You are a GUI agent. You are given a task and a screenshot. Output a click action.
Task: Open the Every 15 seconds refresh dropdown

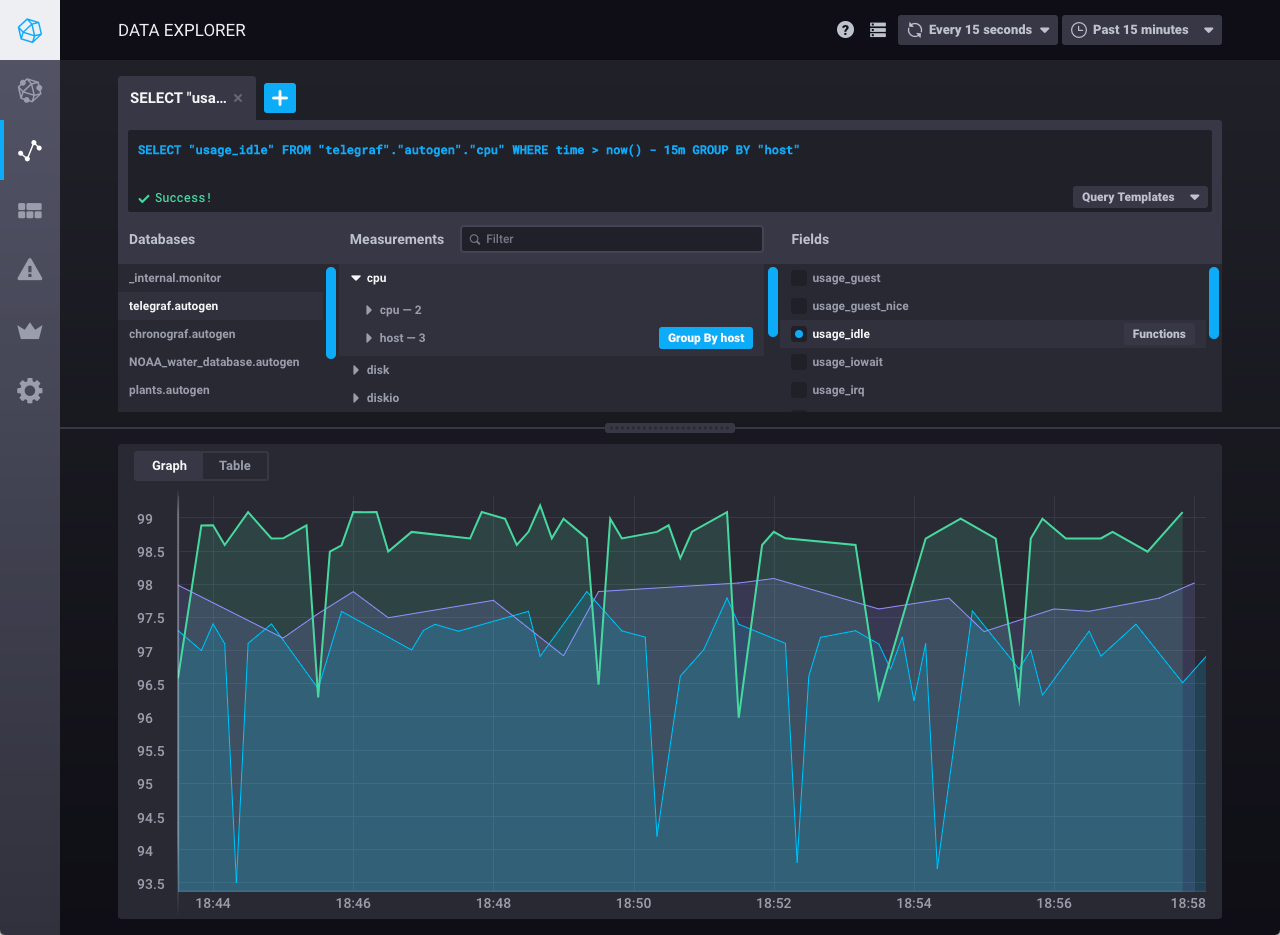977,29
